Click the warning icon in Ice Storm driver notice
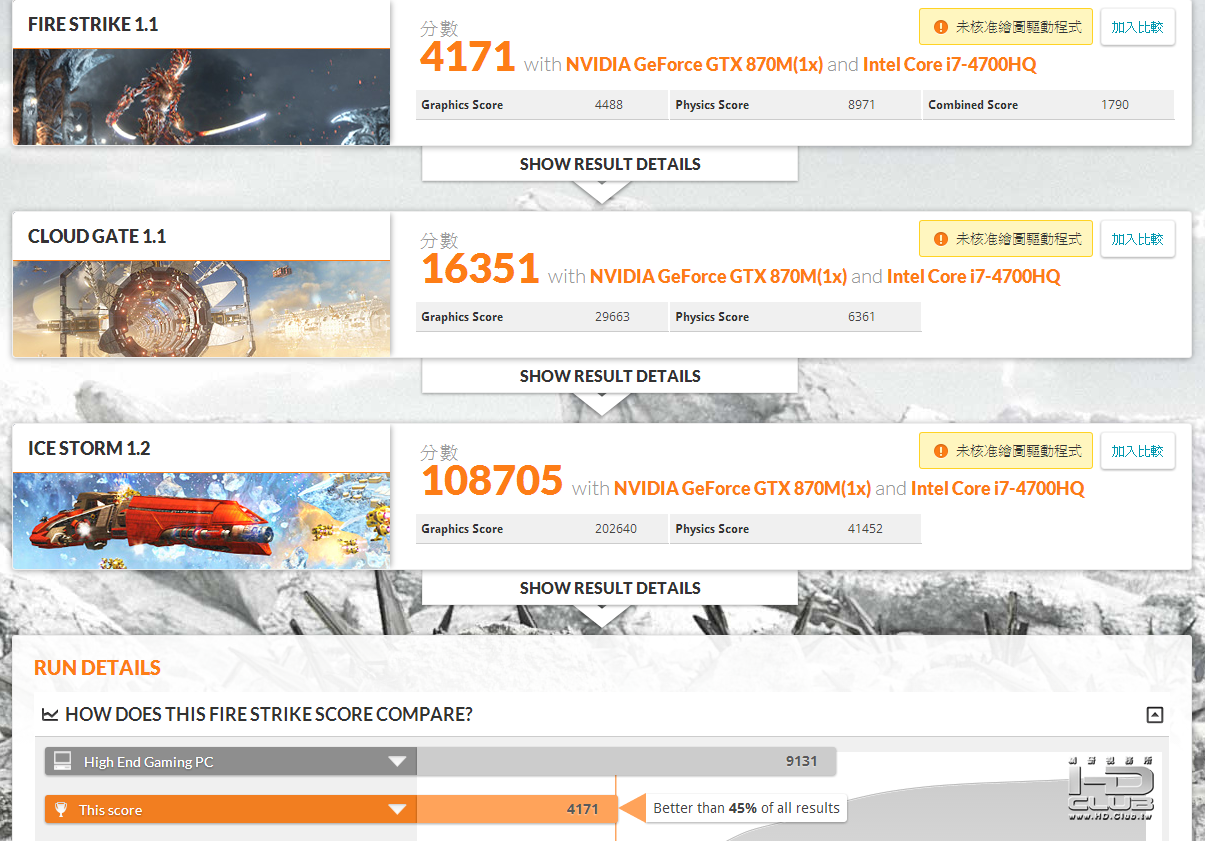 [940, 451]
